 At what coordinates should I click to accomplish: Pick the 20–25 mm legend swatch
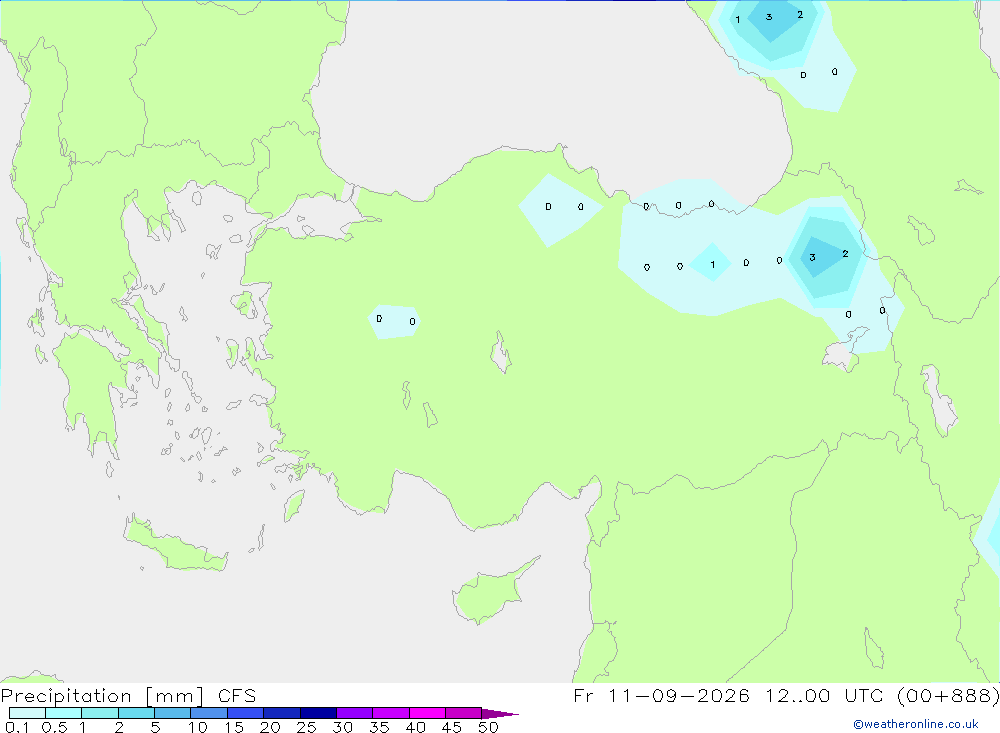281,713
